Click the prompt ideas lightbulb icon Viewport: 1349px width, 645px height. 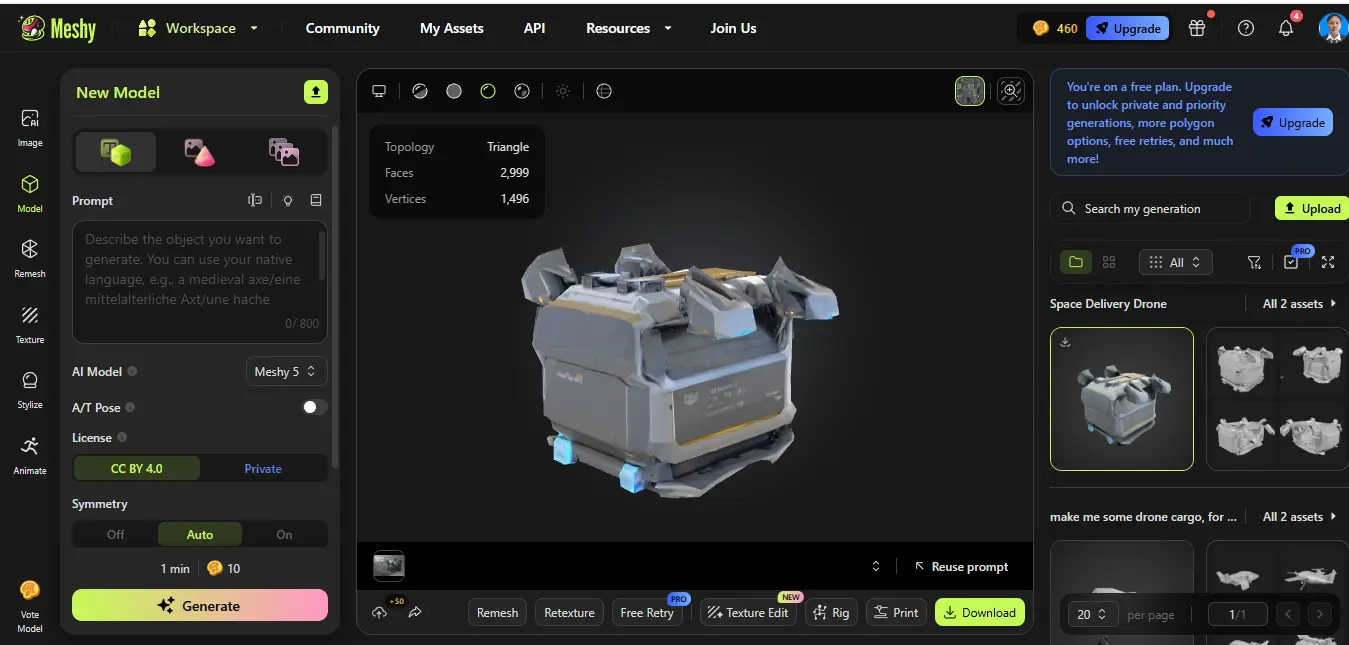pos(287,200)
